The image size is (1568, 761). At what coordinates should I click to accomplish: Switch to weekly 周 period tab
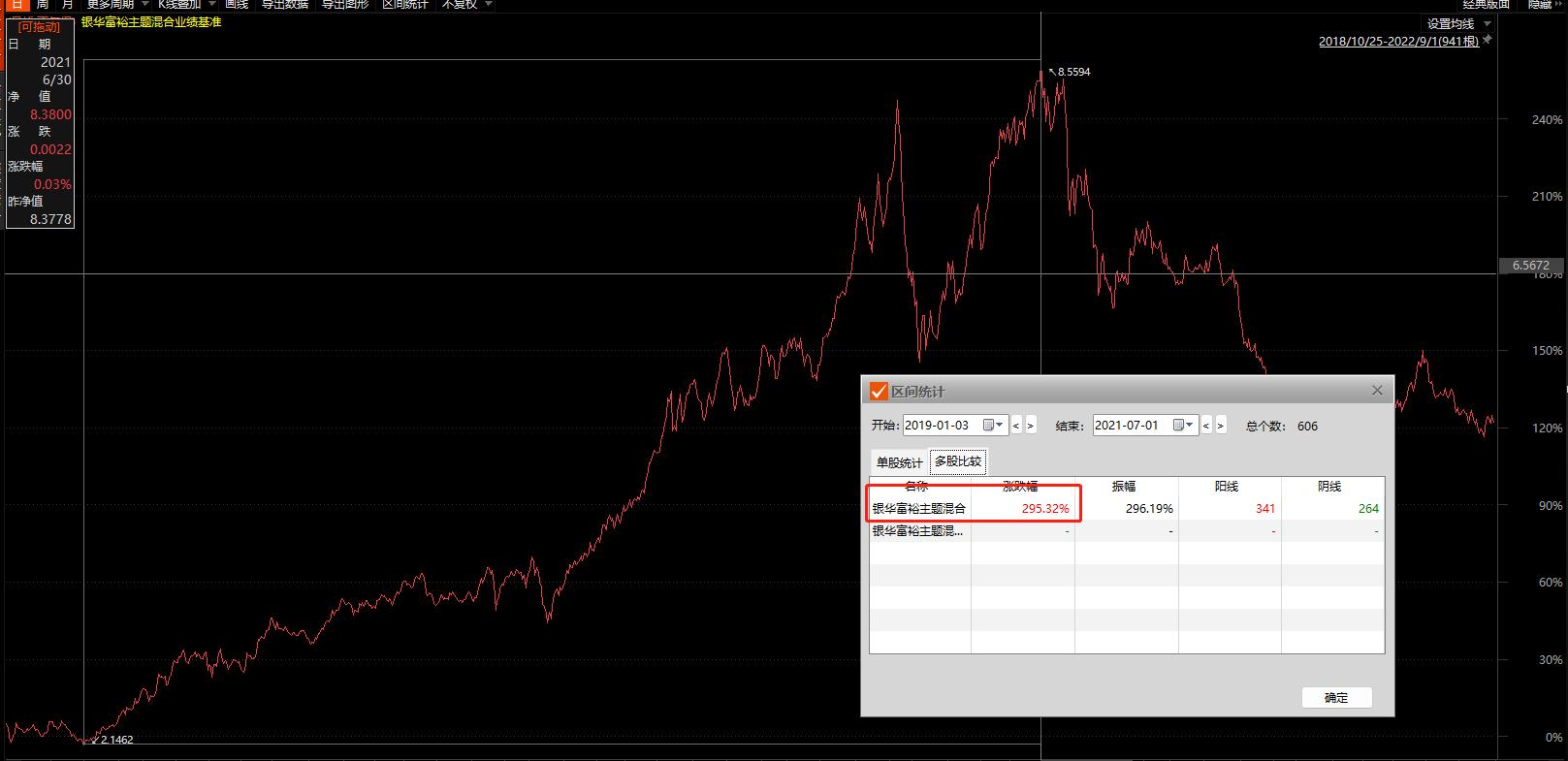(x=42, y=5)
